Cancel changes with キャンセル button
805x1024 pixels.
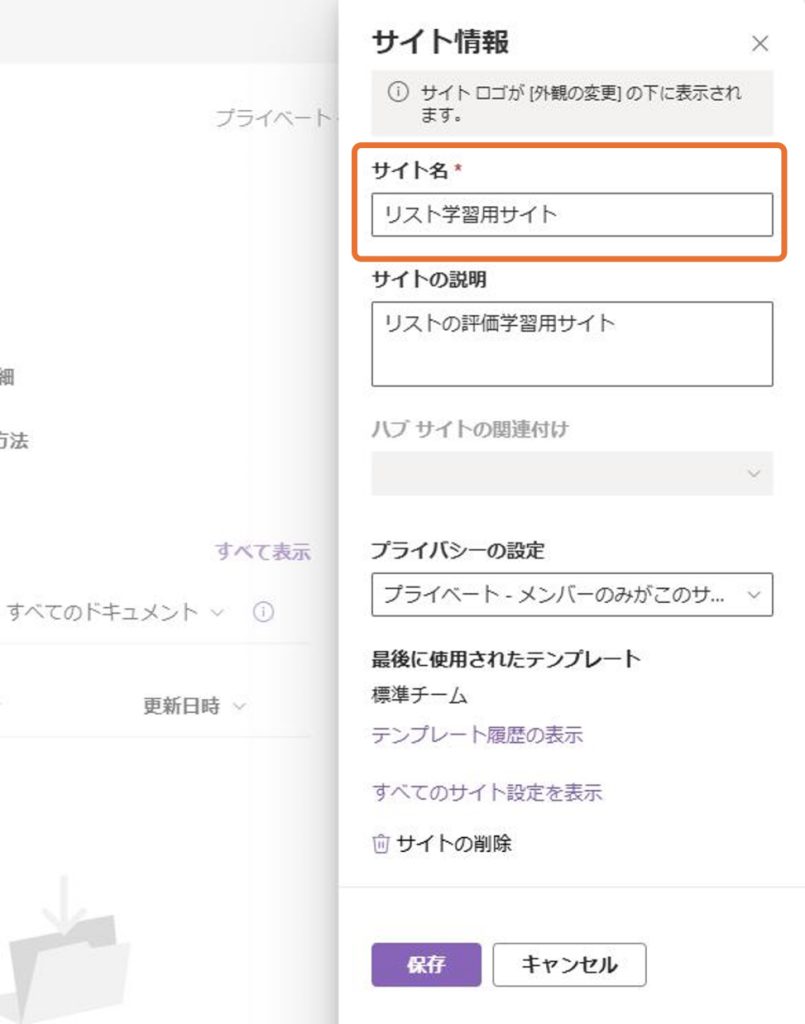569,965
